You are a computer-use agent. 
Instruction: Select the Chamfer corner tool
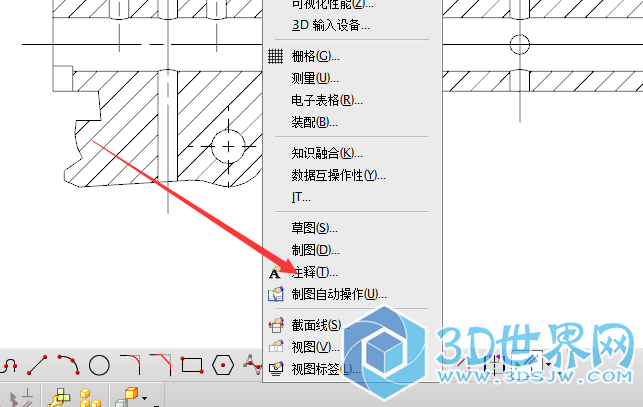(x=161, y=365)
